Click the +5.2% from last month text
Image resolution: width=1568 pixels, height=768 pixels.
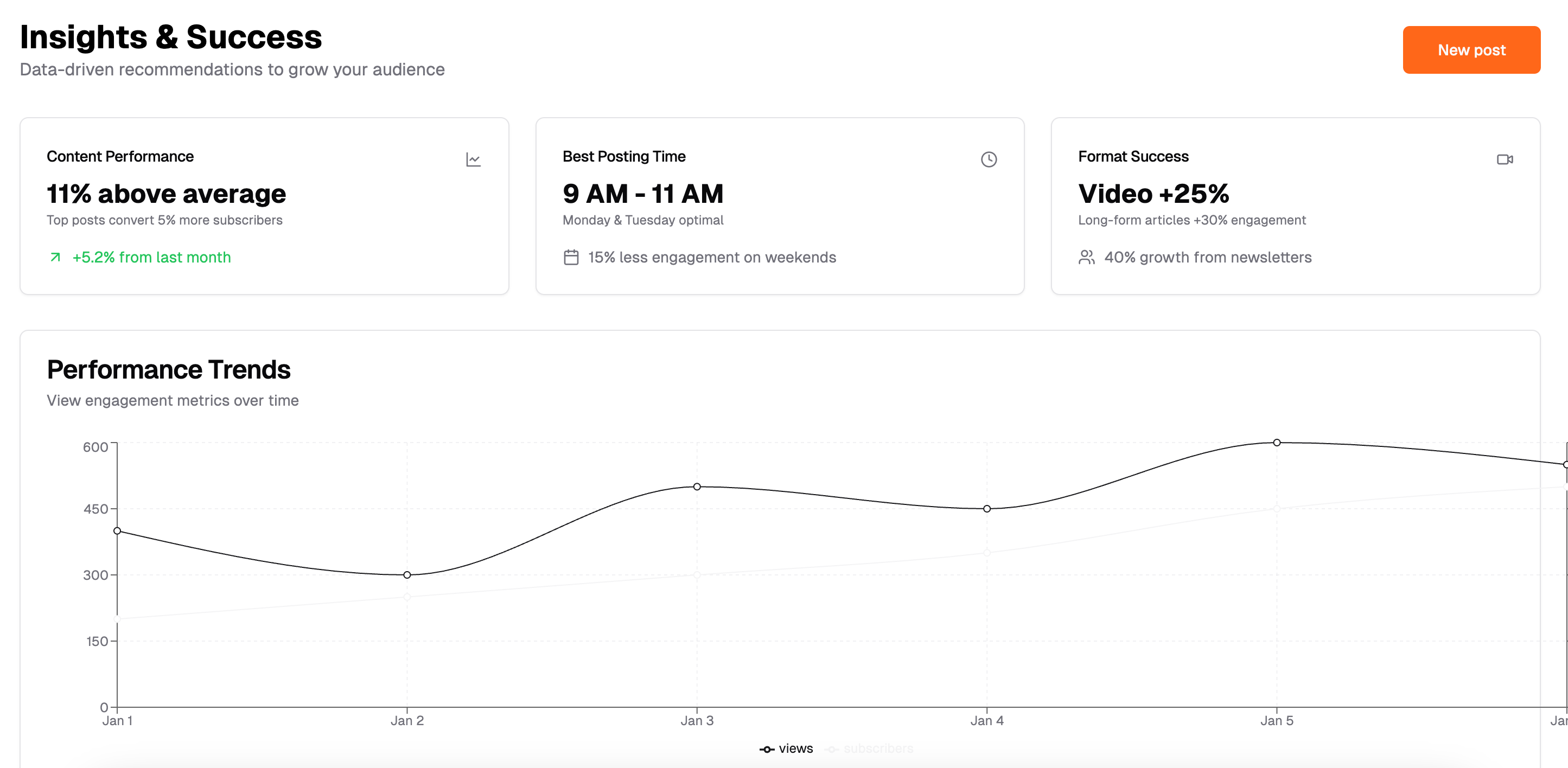[151, 258]
